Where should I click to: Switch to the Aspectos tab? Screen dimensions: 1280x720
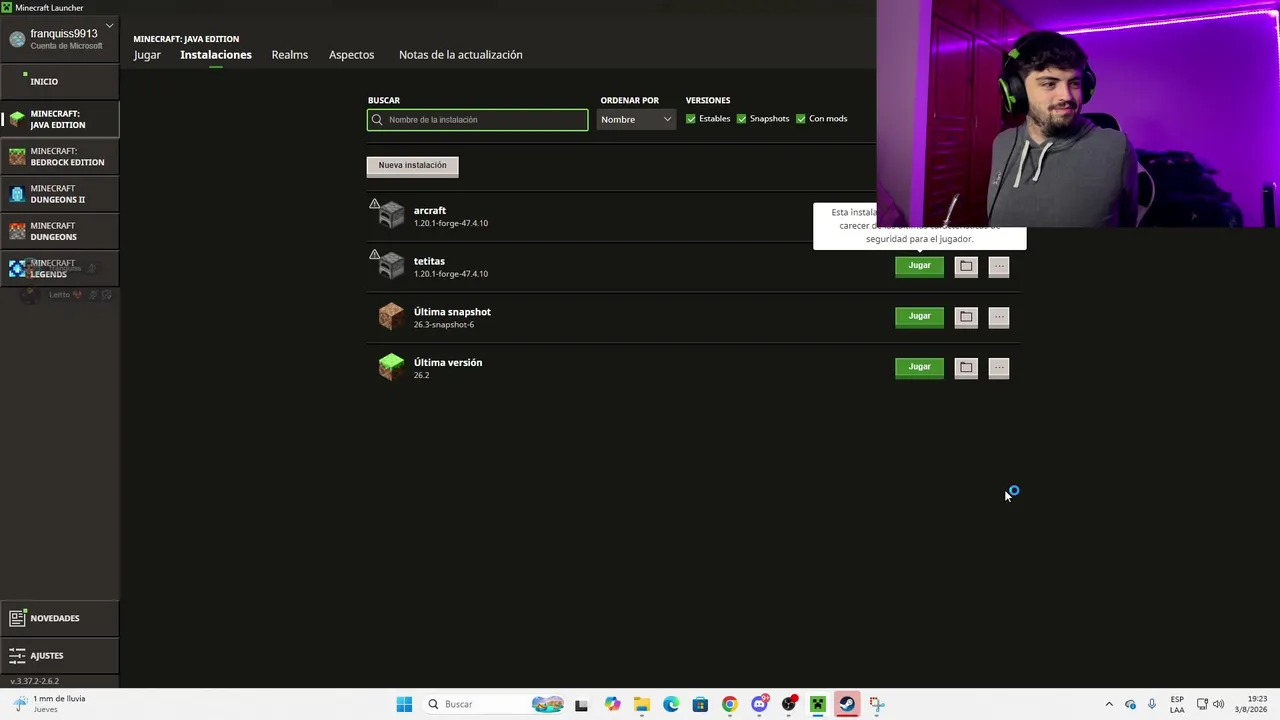pos(352,55)
